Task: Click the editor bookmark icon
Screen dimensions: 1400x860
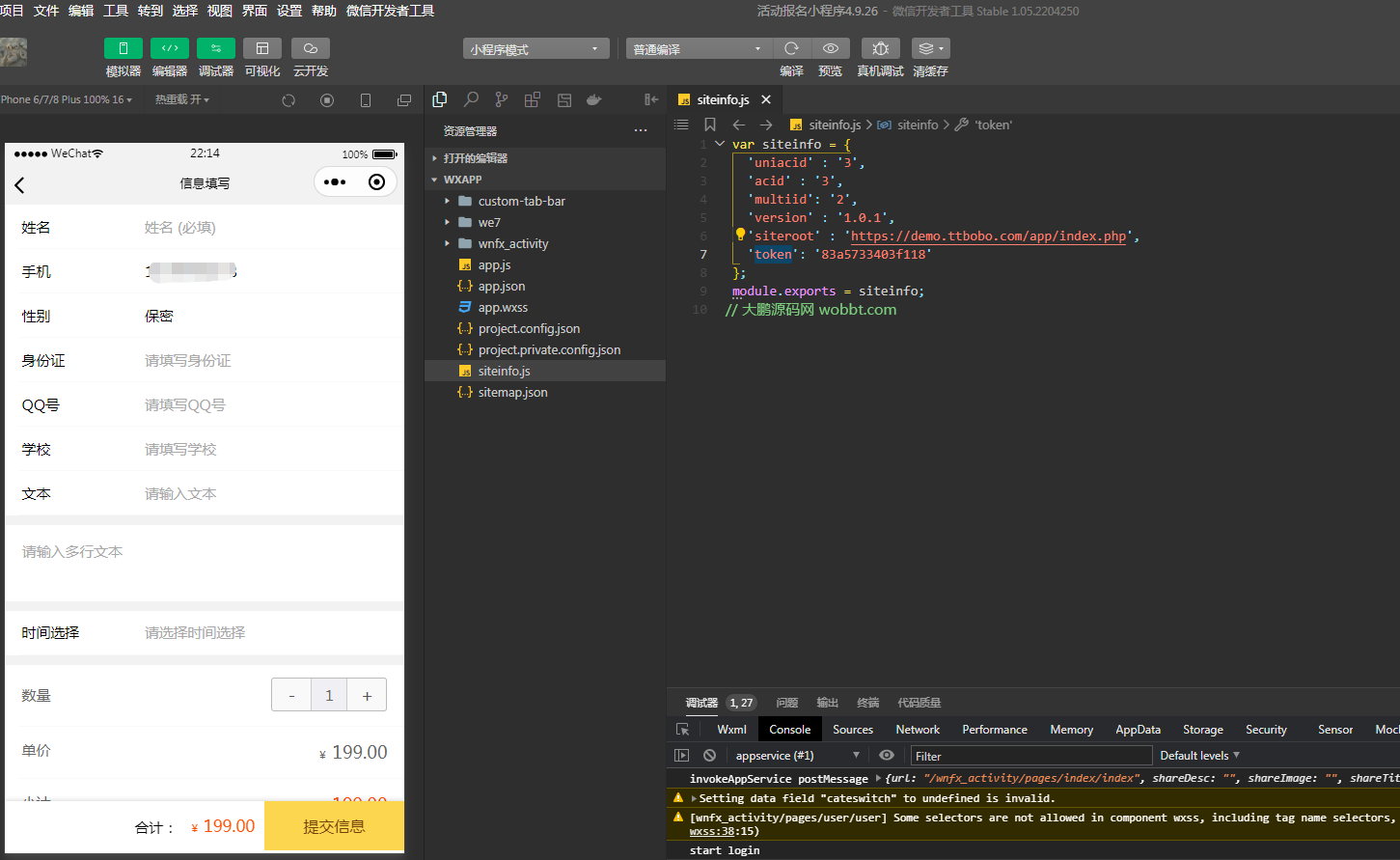Action: 710,125
